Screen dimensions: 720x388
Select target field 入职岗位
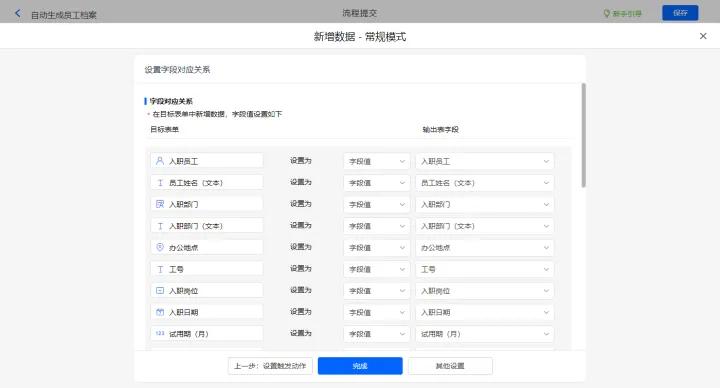[x=207, y=291]
